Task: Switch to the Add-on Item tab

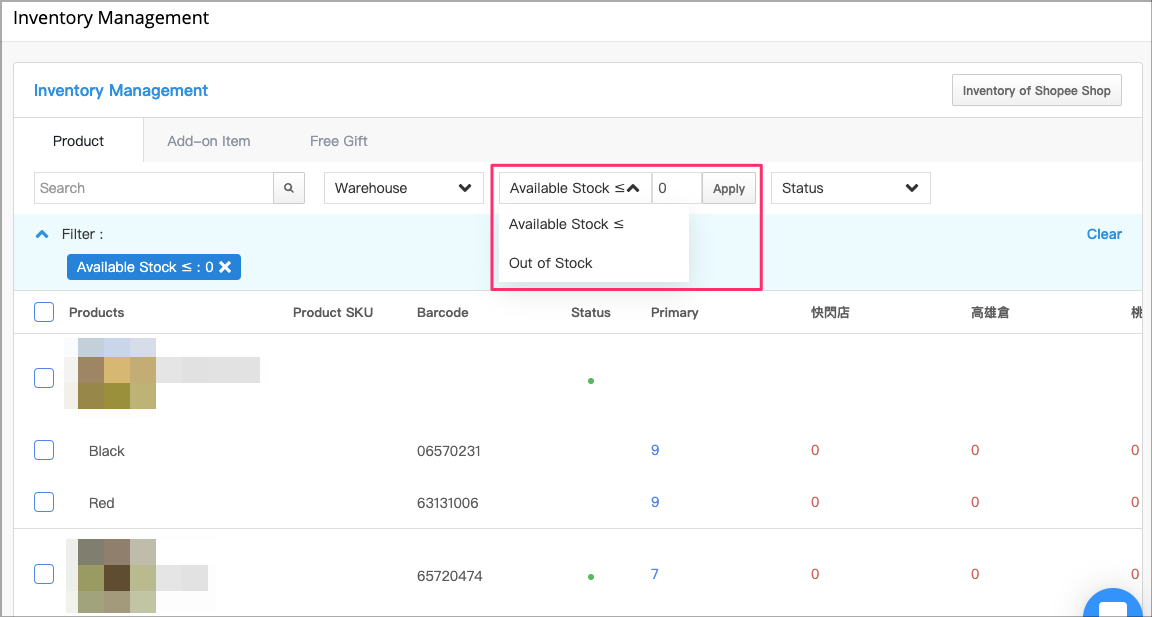Action: coord(209,141)
